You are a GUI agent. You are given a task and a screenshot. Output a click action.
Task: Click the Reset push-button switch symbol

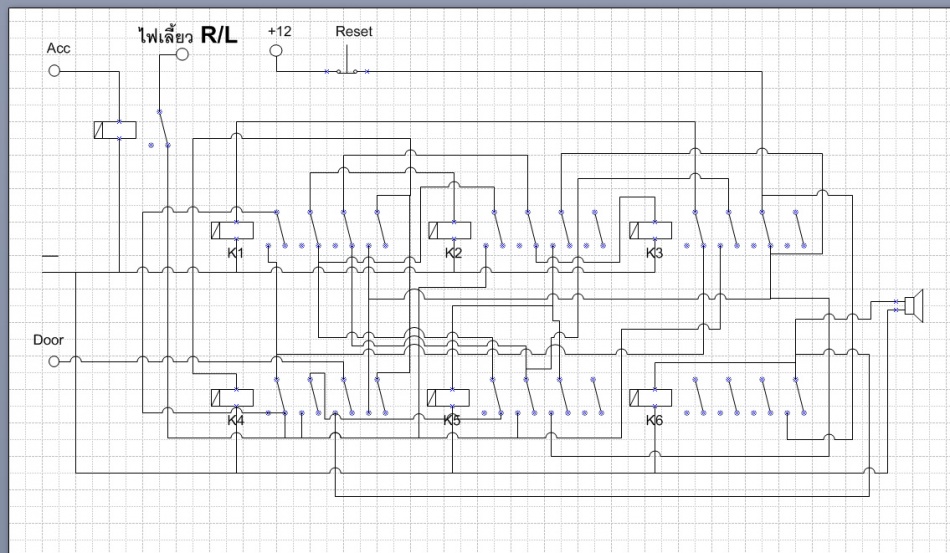[x=346, y=71]
